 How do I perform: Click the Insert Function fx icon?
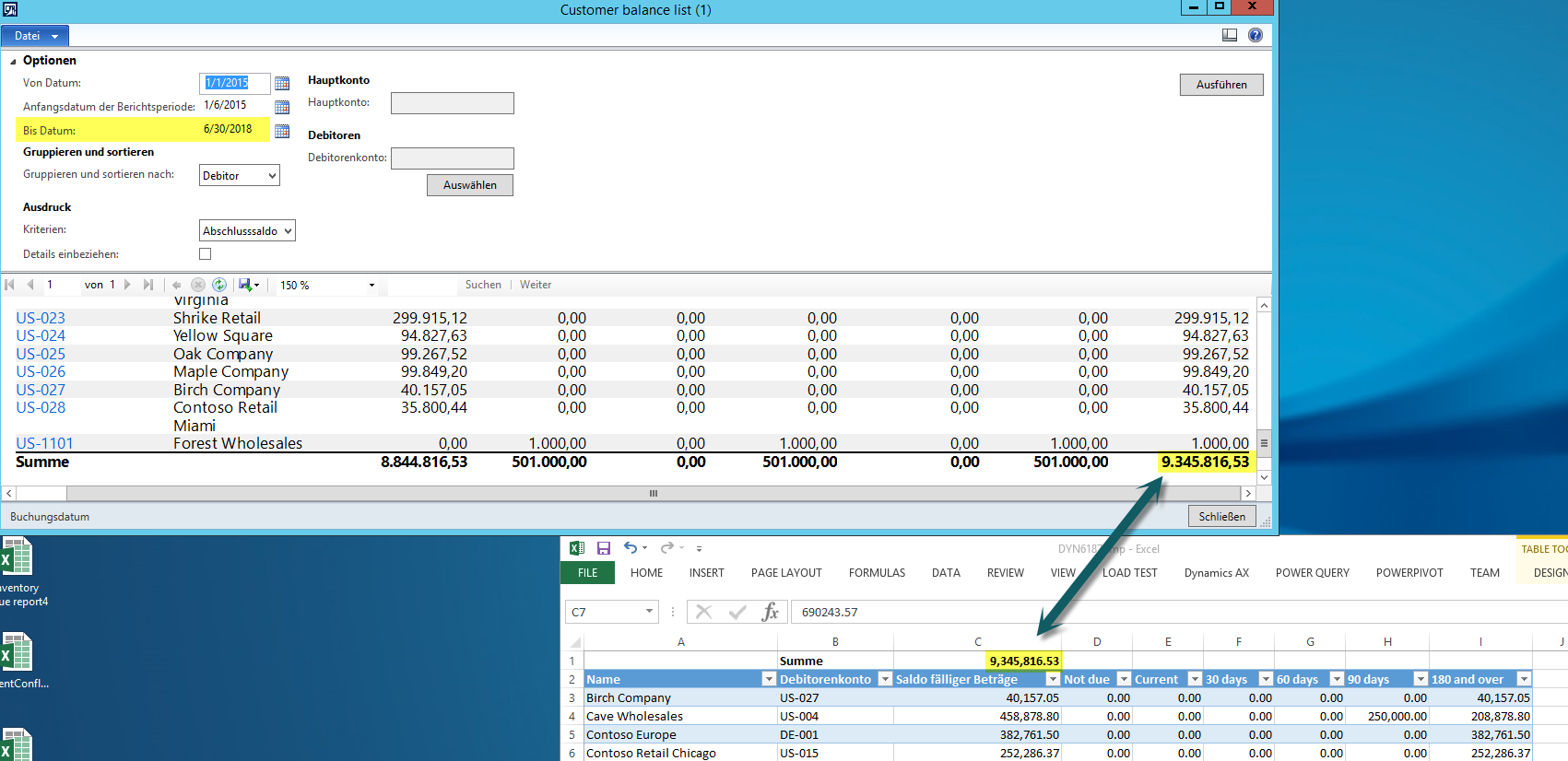point(771,612)
